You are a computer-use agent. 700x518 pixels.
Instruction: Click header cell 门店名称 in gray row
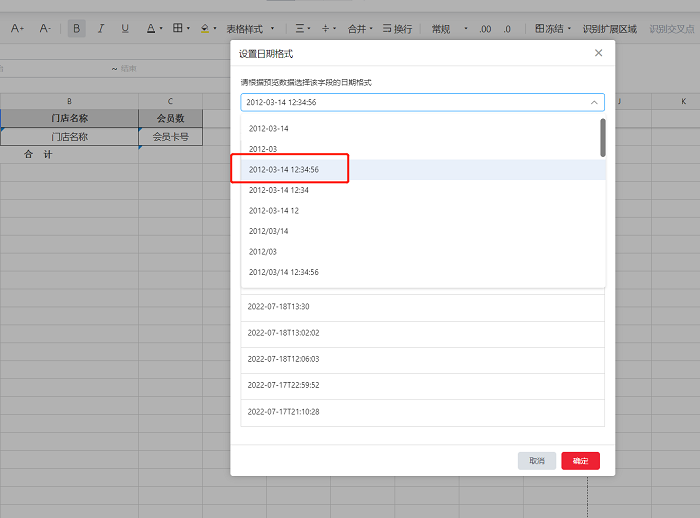[69, 118]
